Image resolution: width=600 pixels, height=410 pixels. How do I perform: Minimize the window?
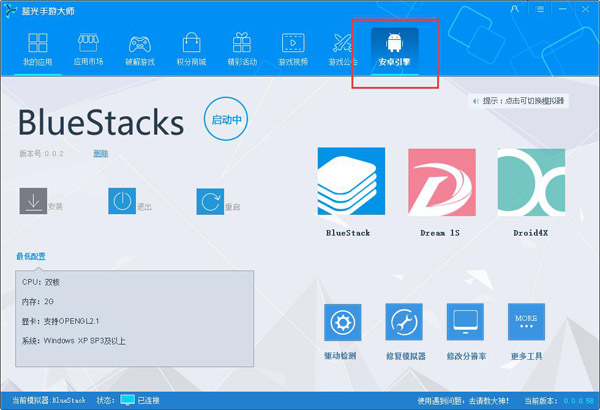pos(562,9)
